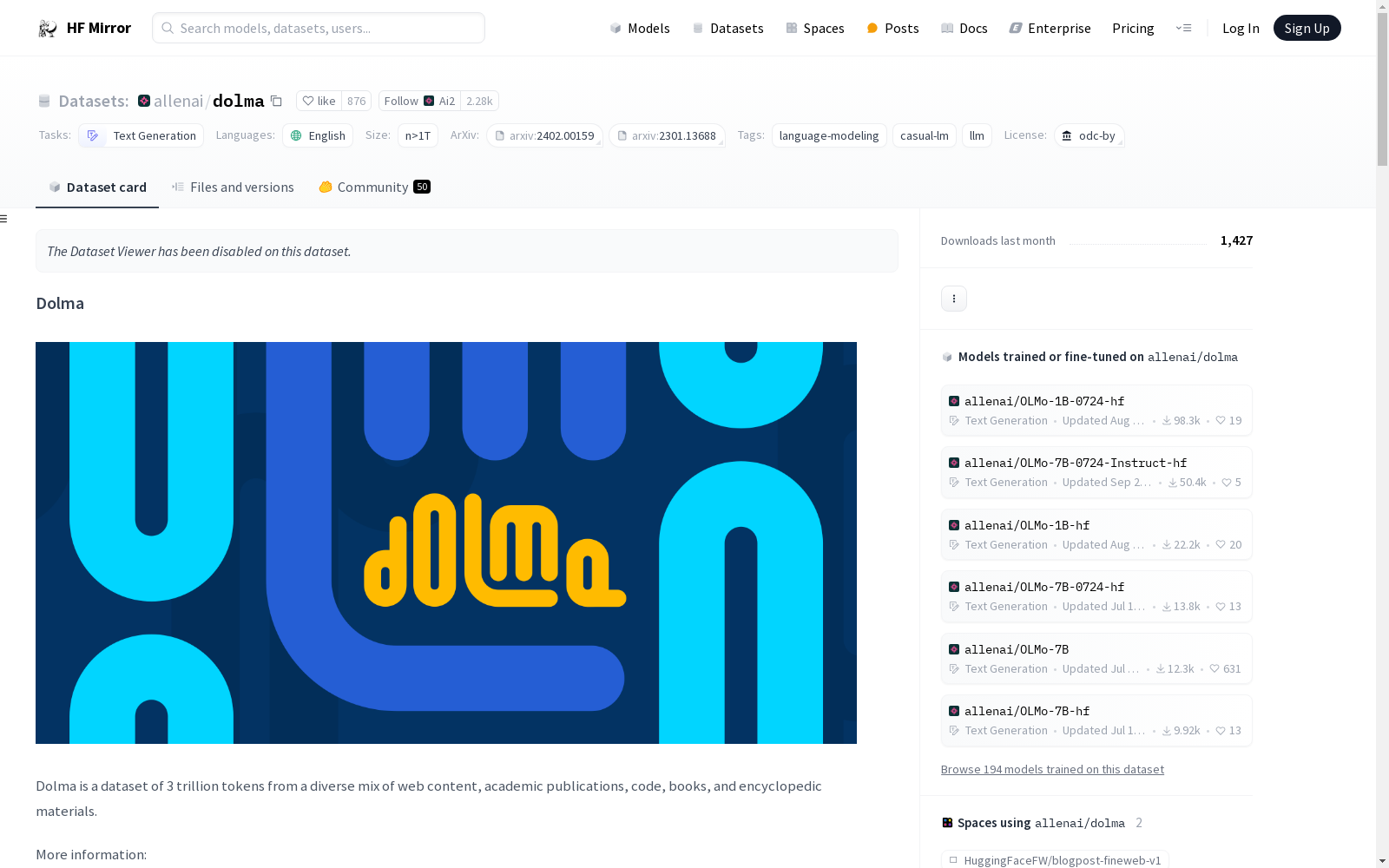Select the llm tag
The height and width of the screenshot is (868, 1389).
point(977,135)
